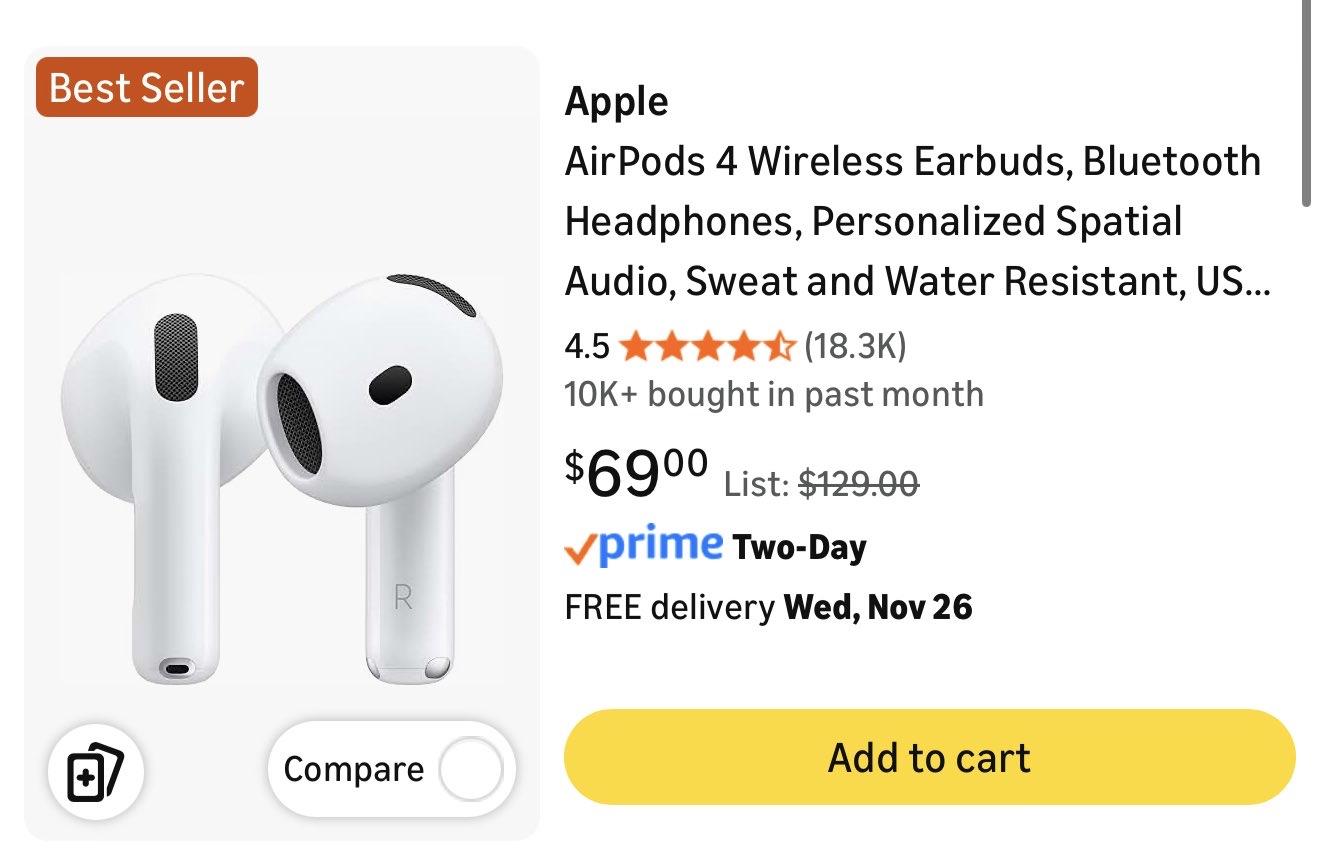This screenshot has width=1320, height=859.
Task: Click the "List:" price label
Action: [755, 485]
